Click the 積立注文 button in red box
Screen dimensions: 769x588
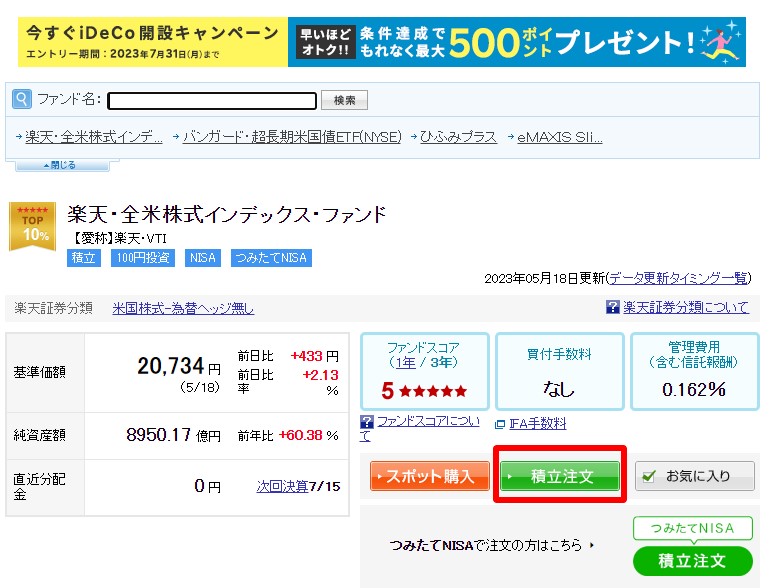tap(560, 476)
